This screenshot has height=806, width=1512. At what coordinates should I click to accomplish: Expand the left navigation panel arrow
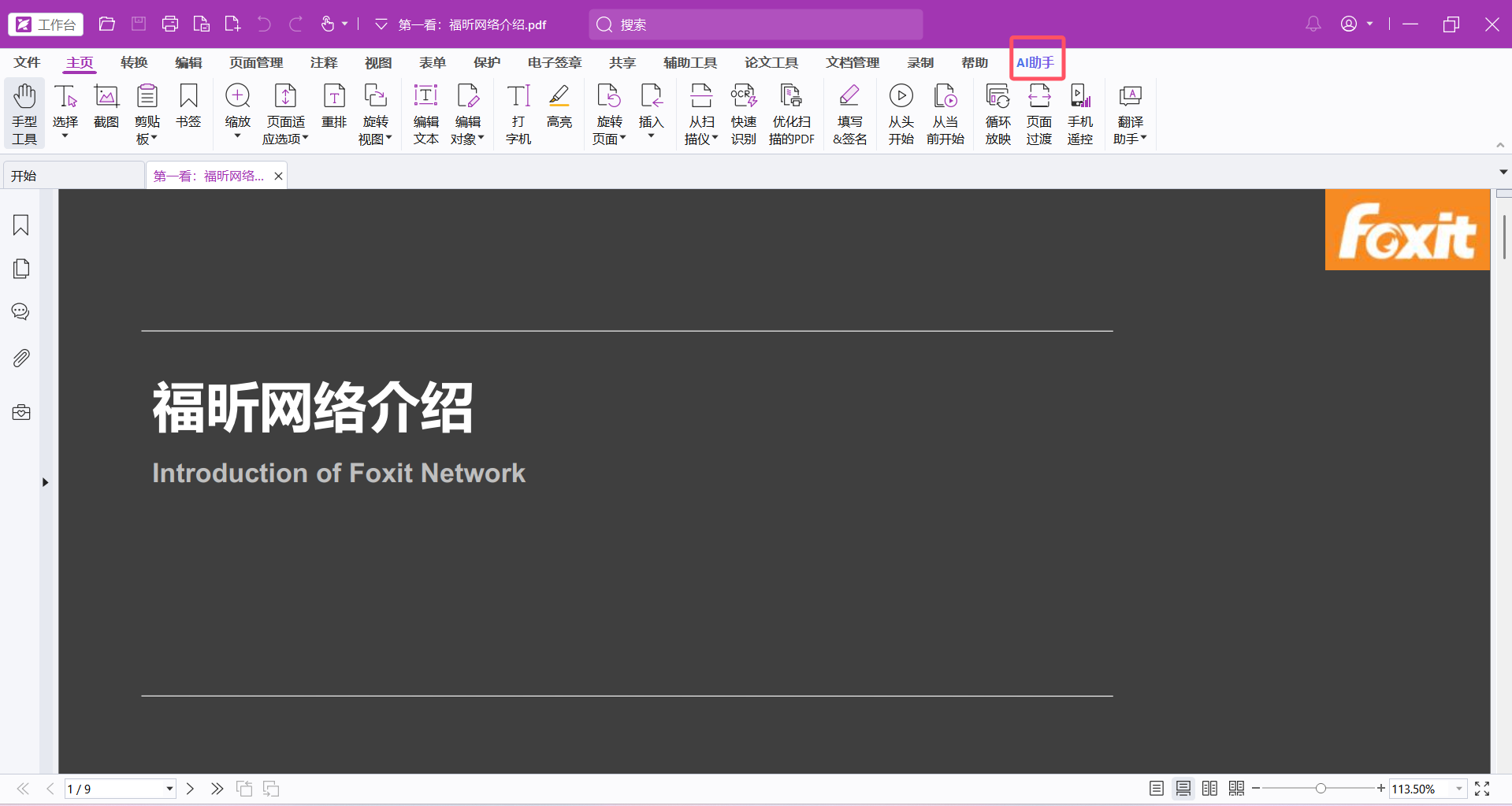[x=45, y=482]
